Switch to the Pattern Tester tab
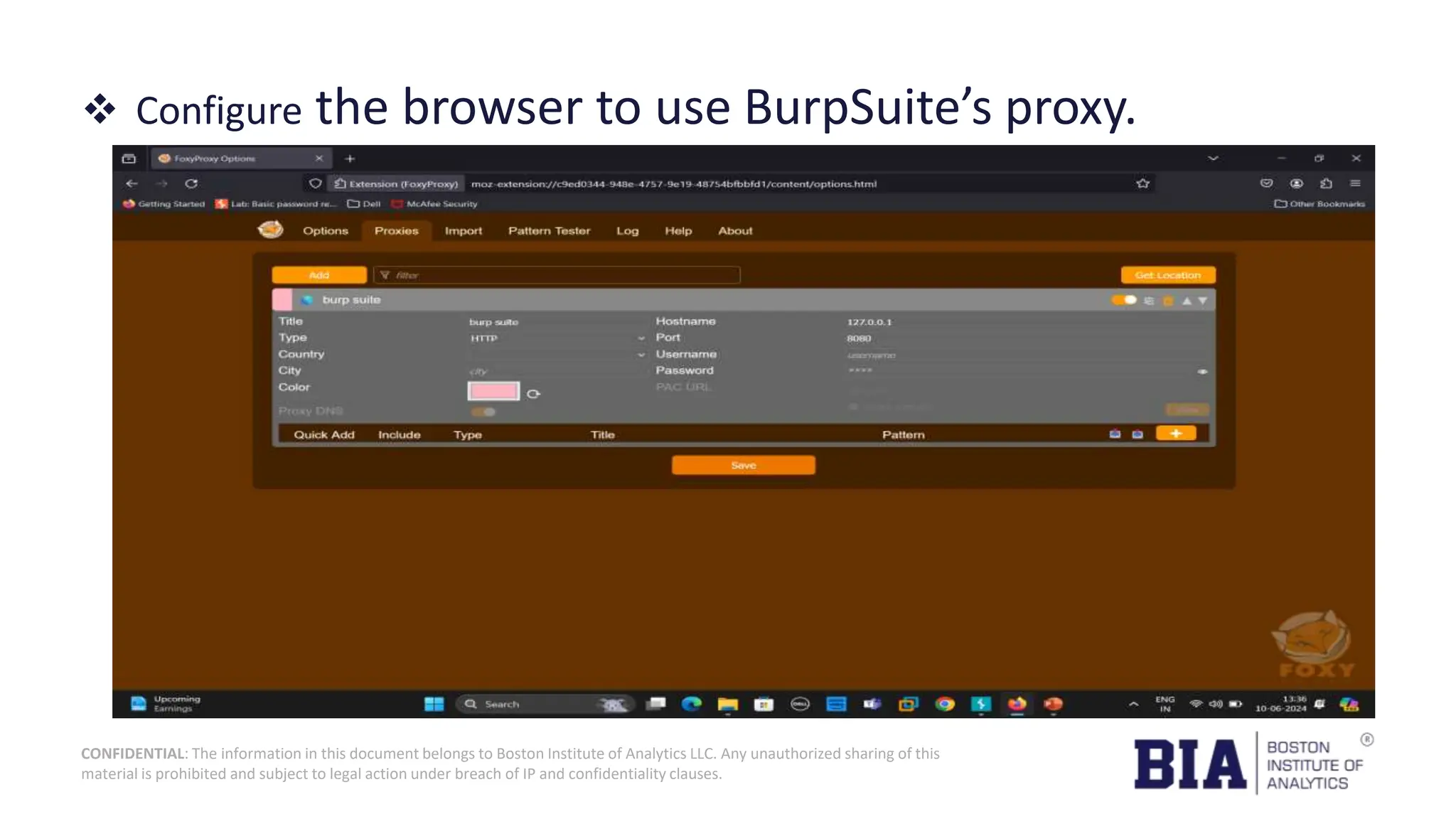Image resolution: width=1456 pixels, height=819 pixels. [x=550, y=231]
